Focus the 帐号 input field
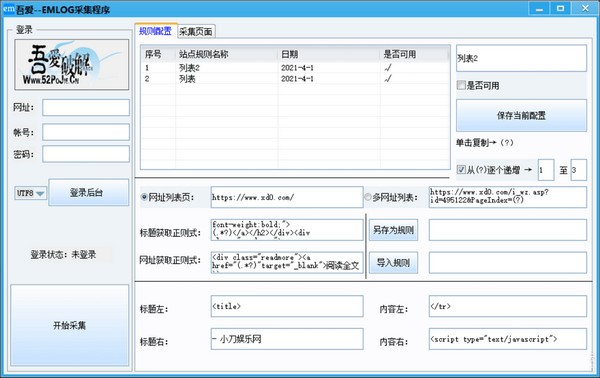The height and width of the screenshot is (378, 600). click(86, 132)
